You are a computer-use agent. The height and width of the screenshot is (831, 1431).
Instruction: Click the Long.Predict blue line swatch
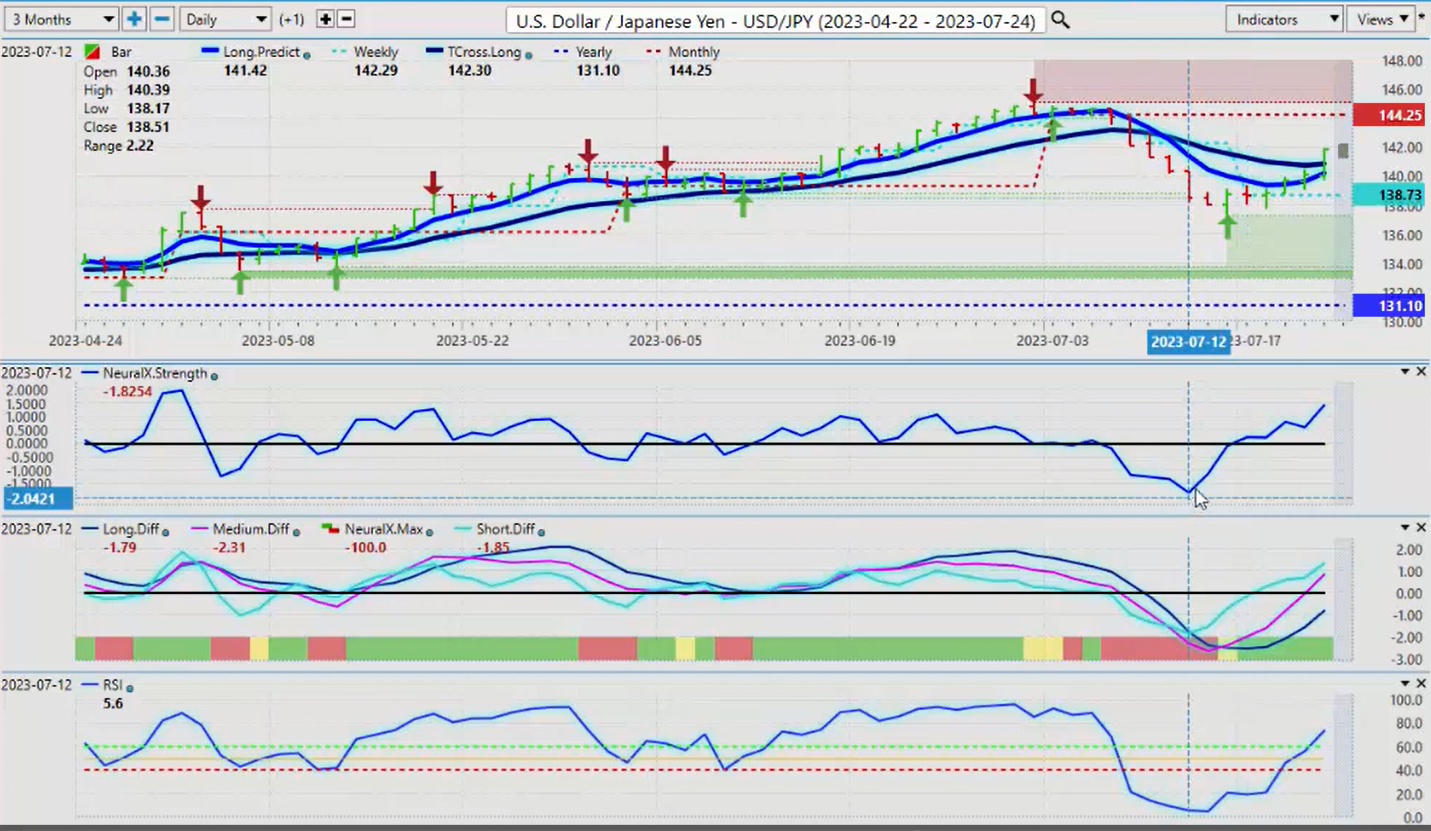(211, 52)
